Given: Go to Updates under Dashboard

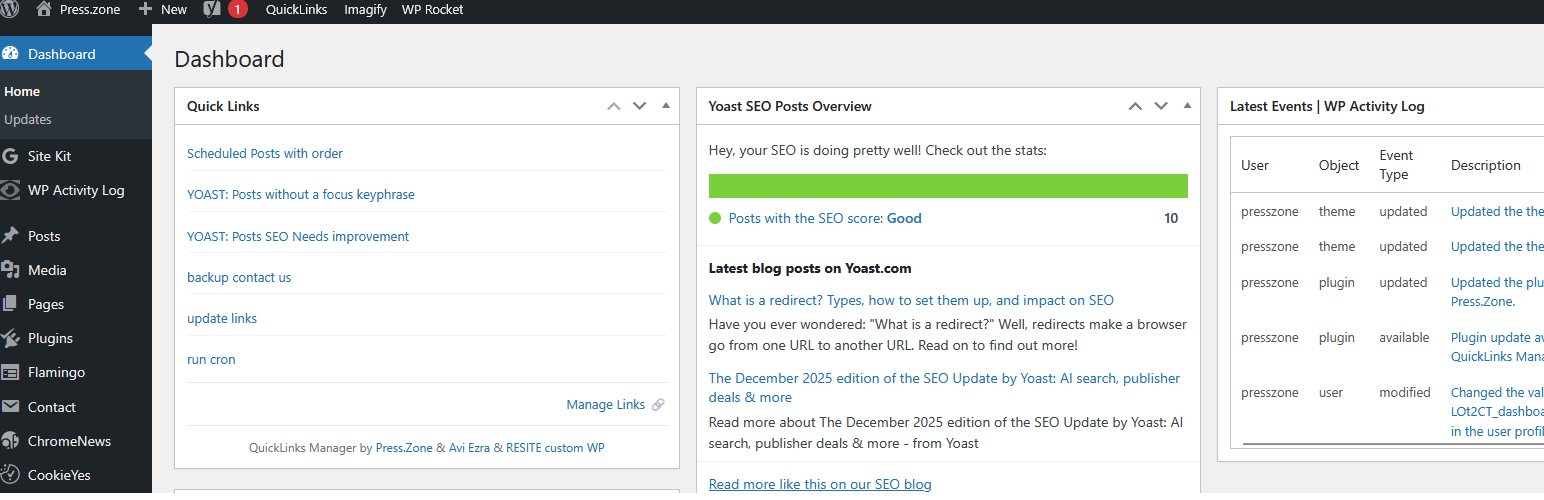Looking at the screenshot, I should 28,119.
